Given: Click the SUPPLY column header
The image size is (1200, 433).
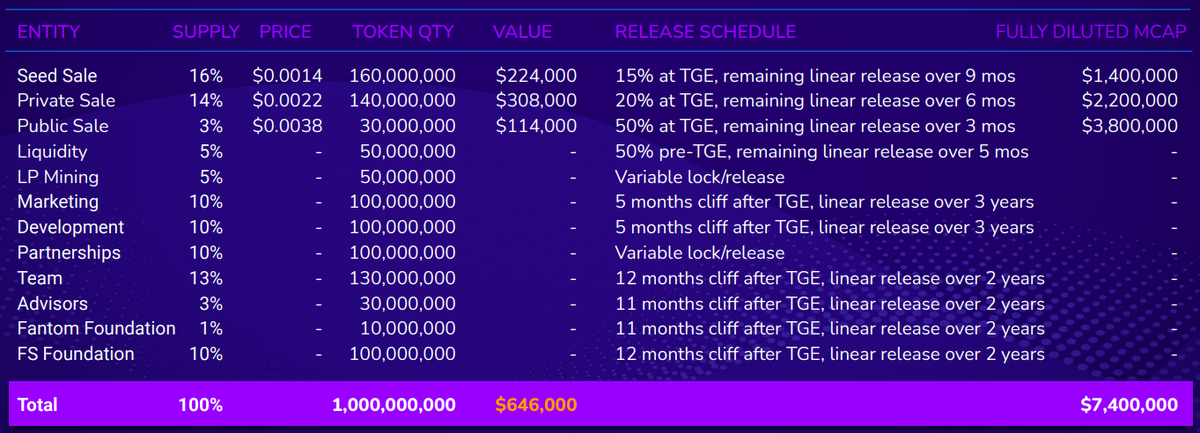Looking at the screenshot, I should pos(205,32).
